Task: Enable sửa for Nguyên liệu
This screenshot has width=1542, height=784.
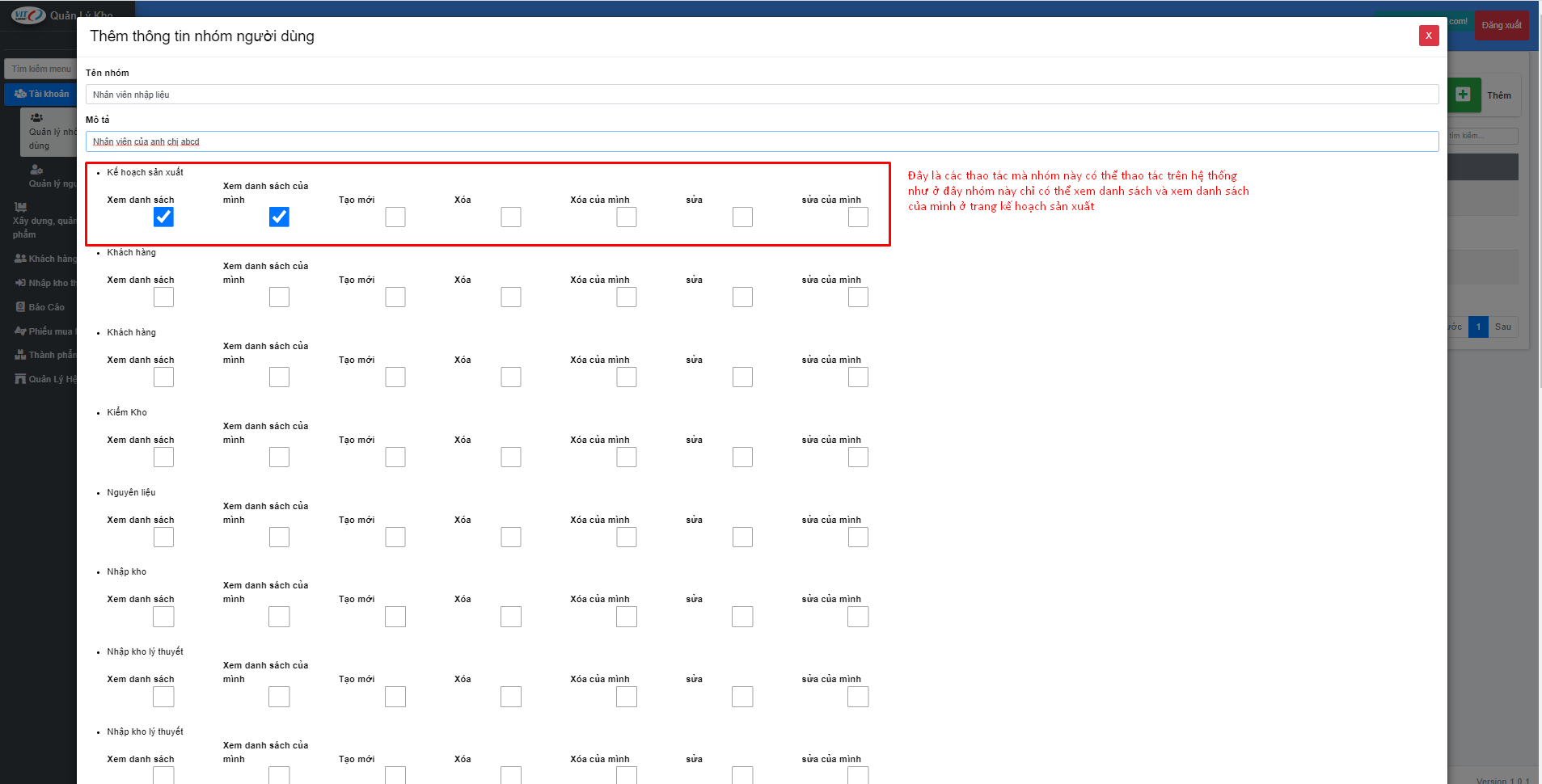Action: coord(742,537)
